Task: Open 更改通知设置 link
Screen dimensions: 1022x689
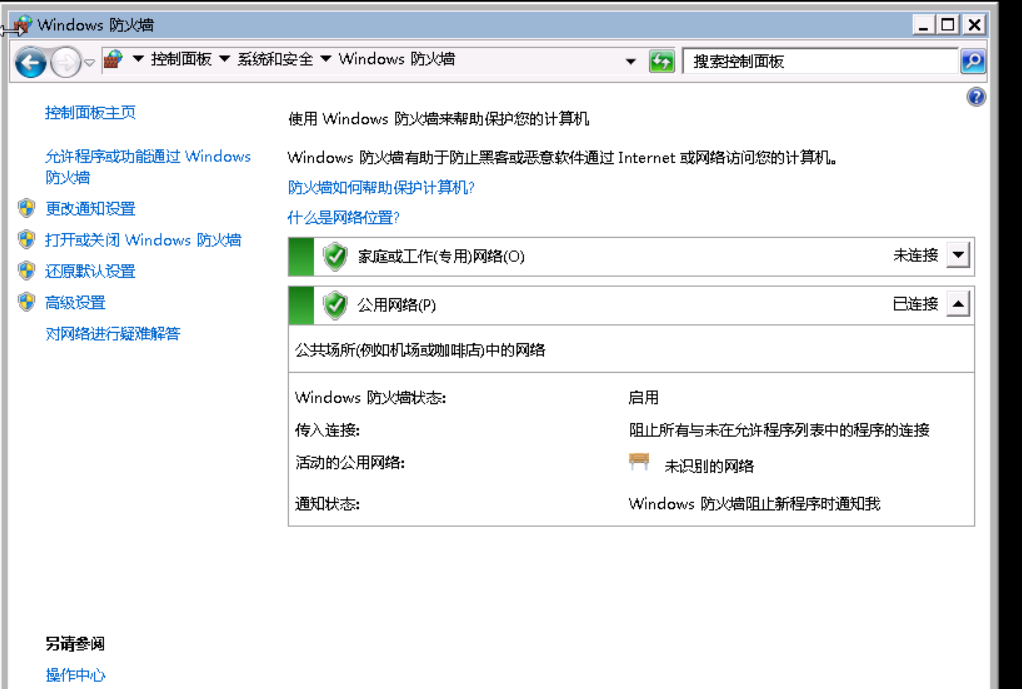Action: tap(91, 209)
